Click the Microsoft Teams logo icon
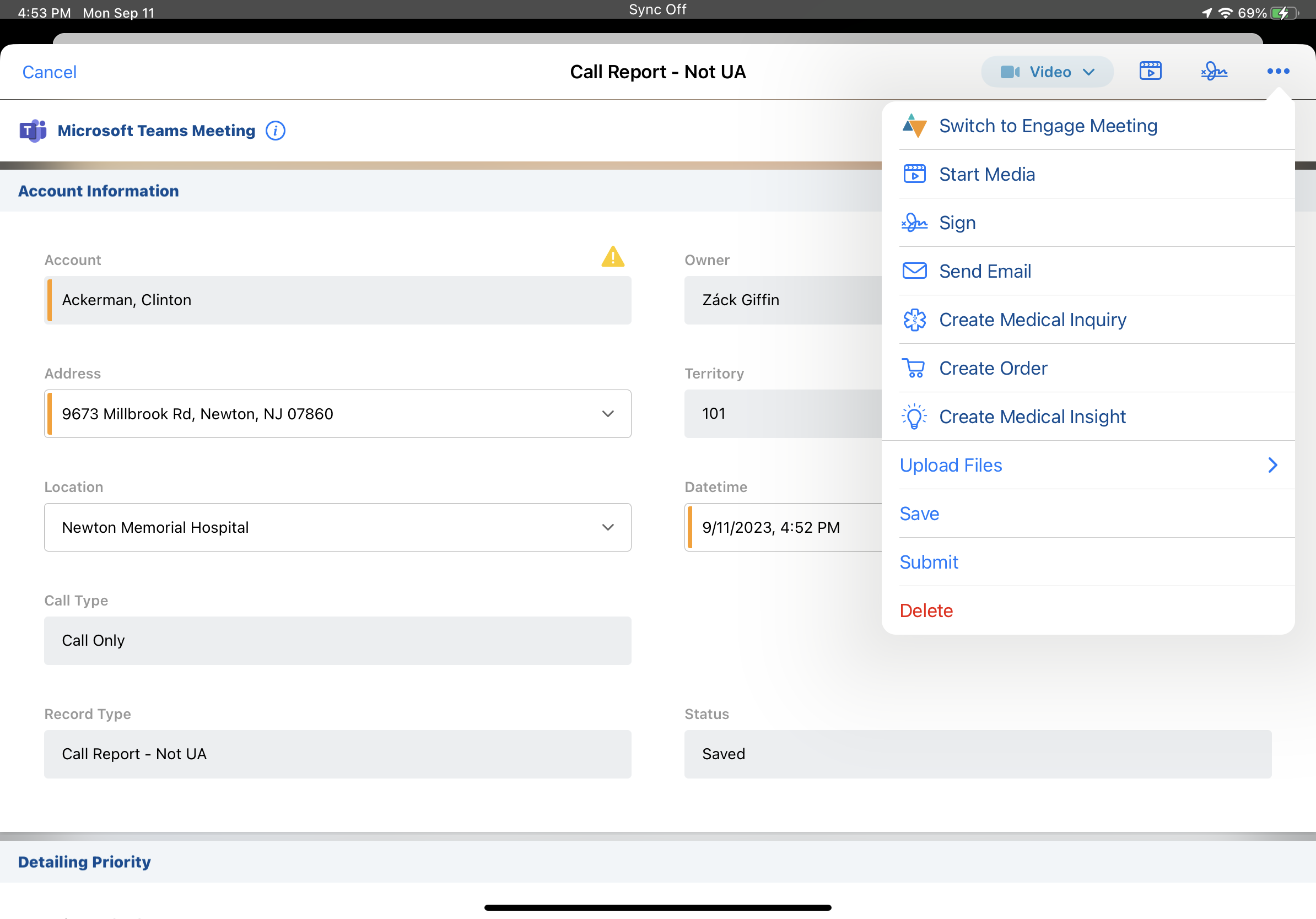 point(33,131)
